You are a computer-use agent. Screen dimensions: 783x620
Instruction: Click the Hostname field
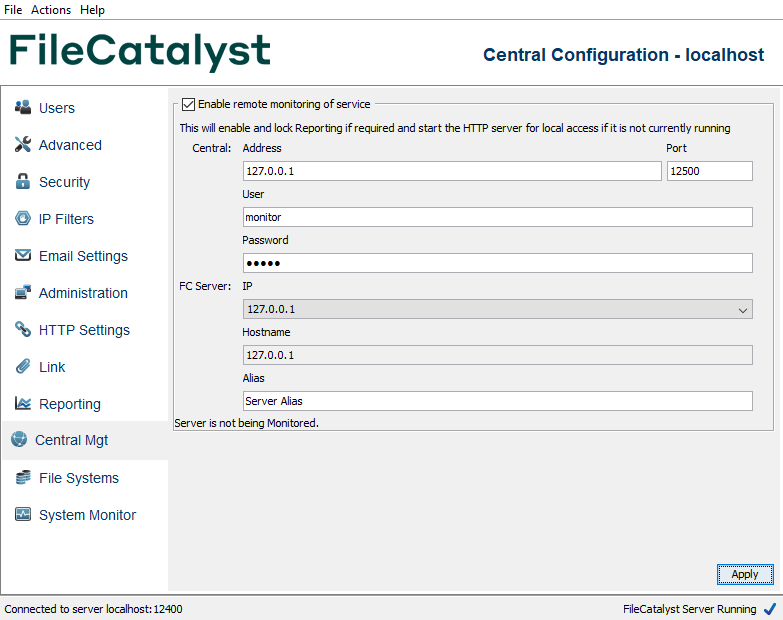(x=497, y=355)
